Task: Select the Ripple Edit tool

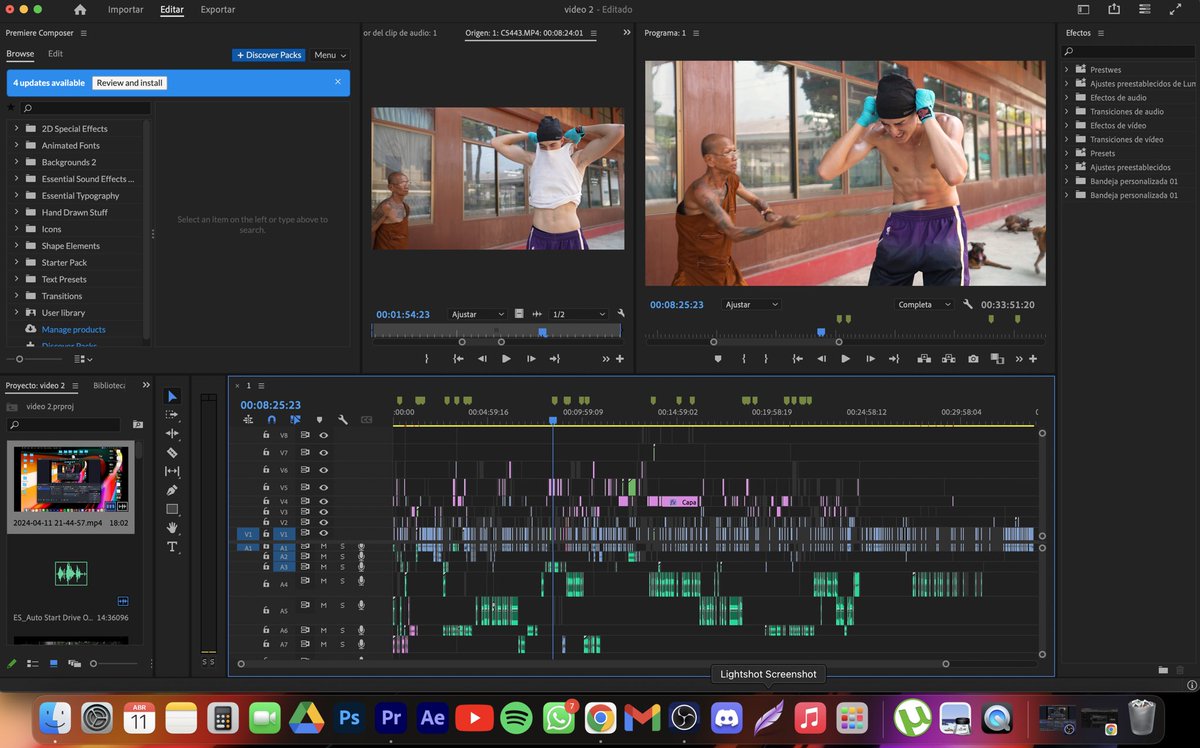Action: click(172, 434)
